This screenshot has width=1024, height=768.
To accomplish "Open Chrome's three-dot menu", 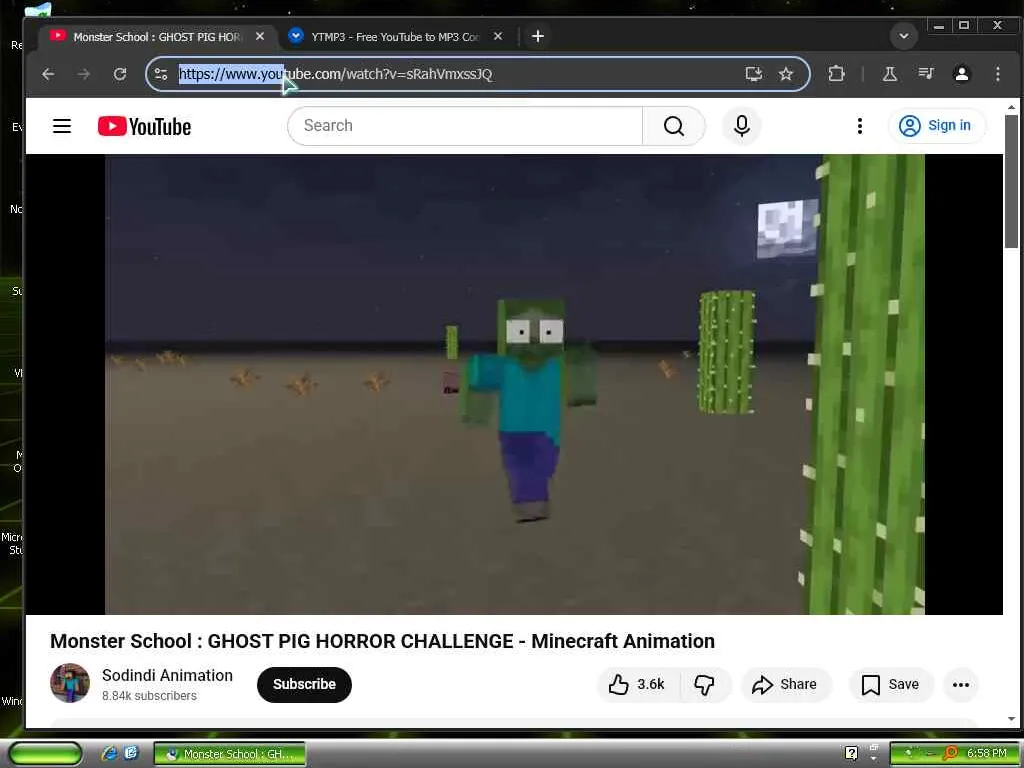I will pos(998,74).
